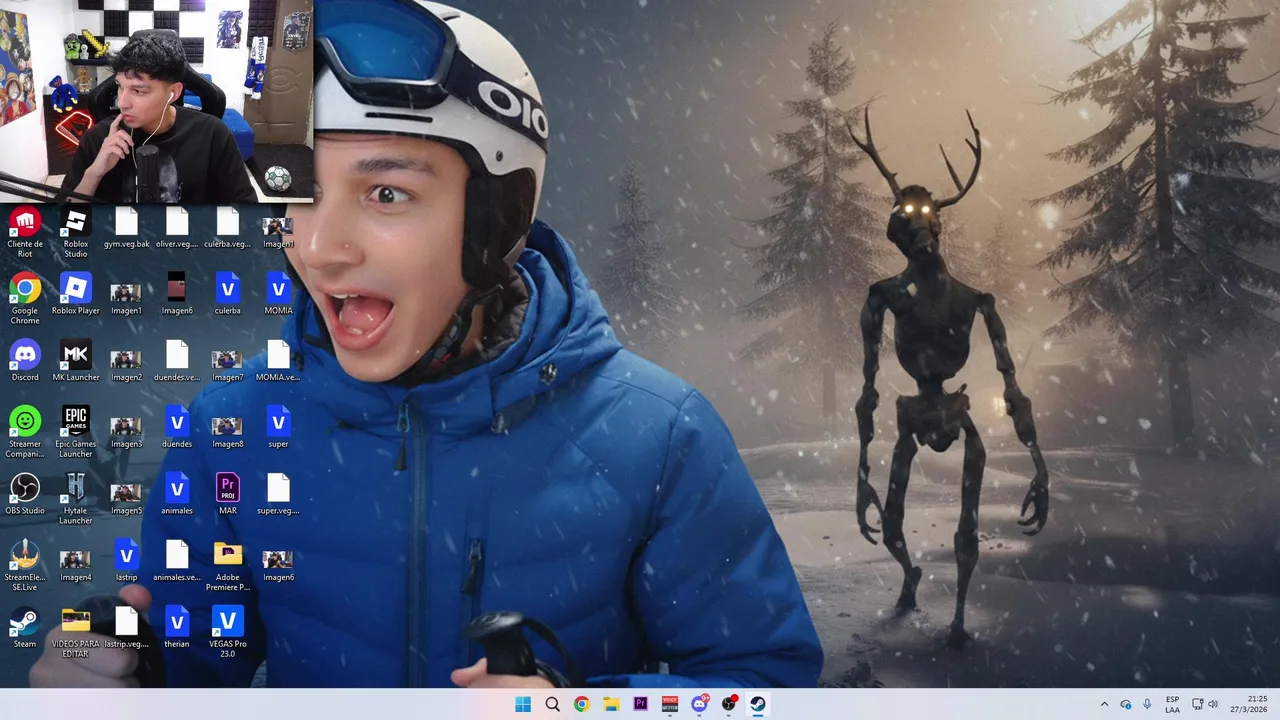1280x720 pixels.
Task: Select the therian VEGAS project icon
Action: [x=177, y=628]
